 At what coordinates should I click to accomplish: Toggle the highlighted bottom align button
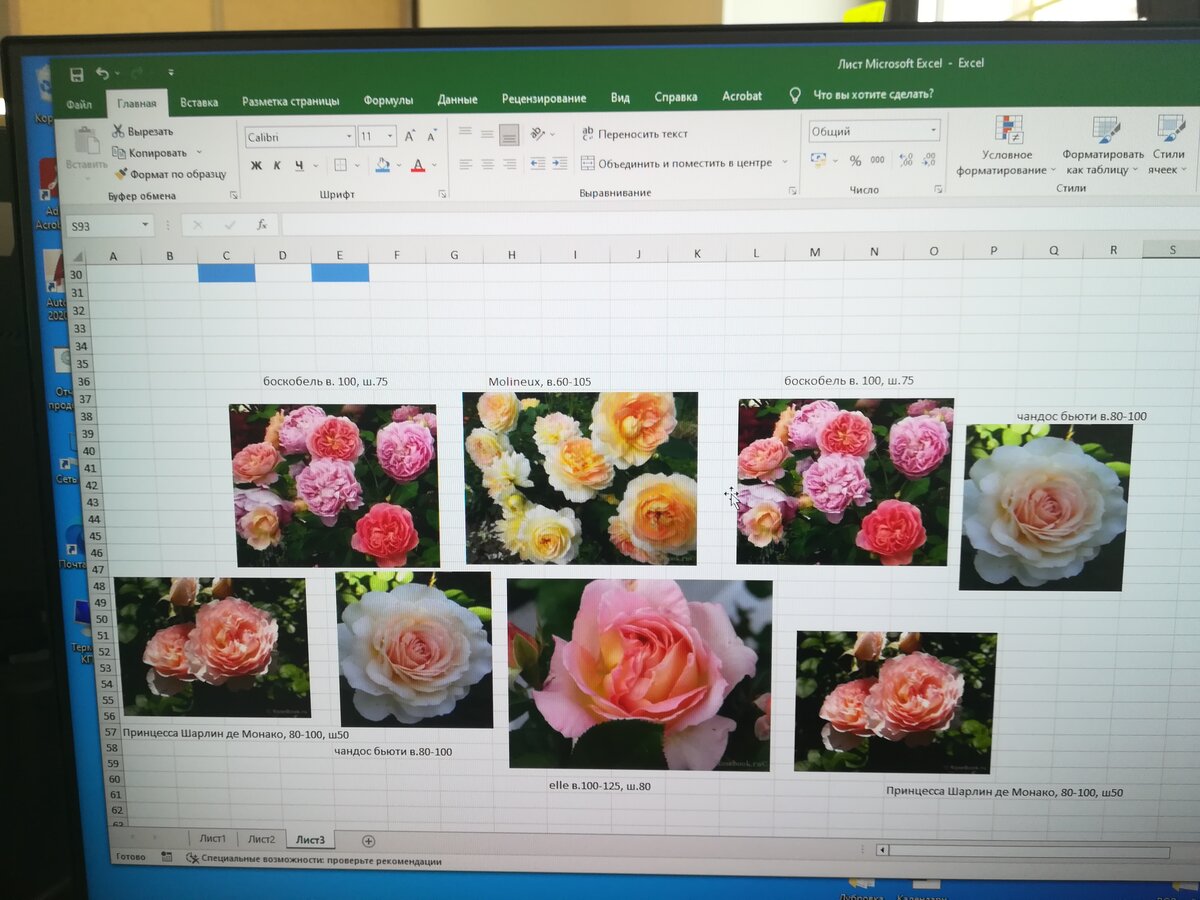(x=509, y=133)
